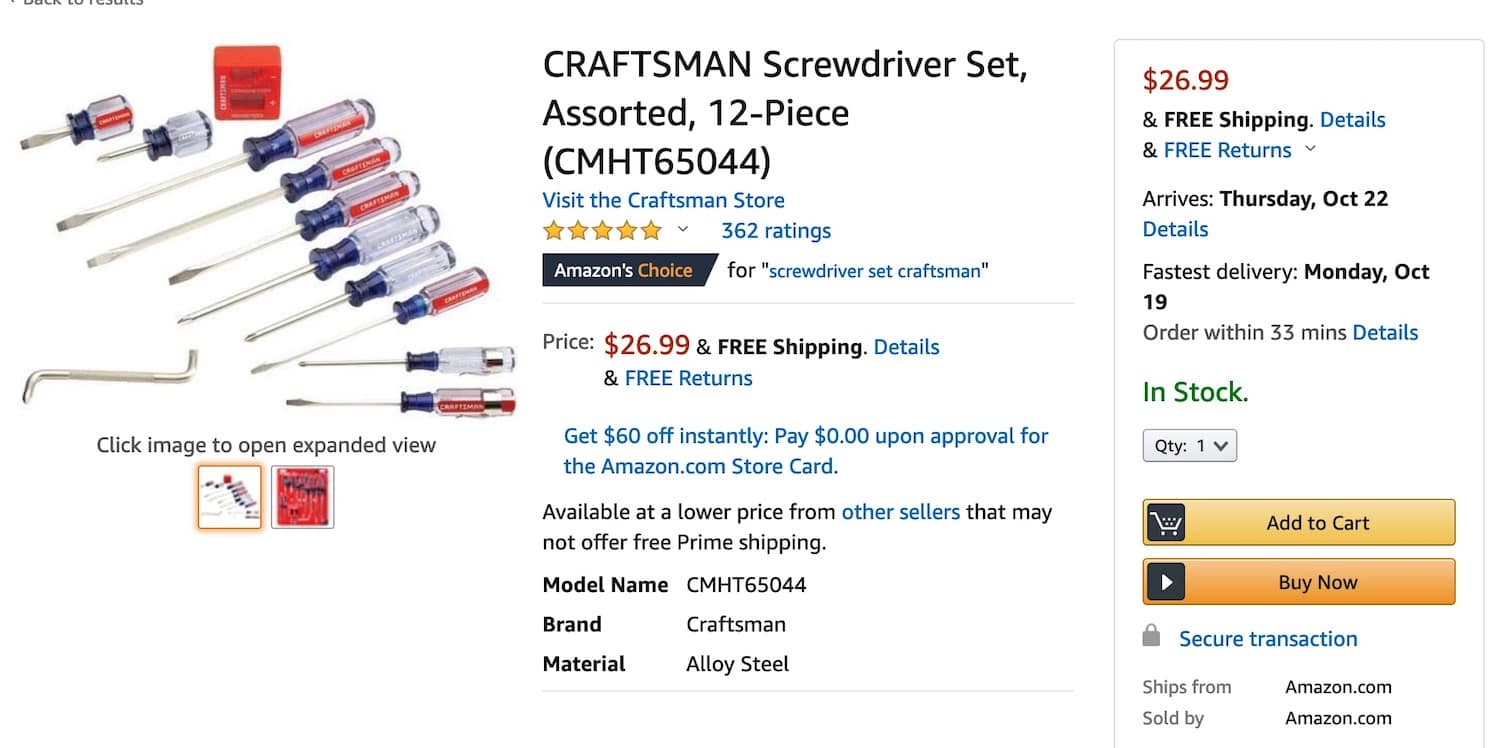
Task: Expand the star ratings breakdown chevron
Action: tap(683, 230)
